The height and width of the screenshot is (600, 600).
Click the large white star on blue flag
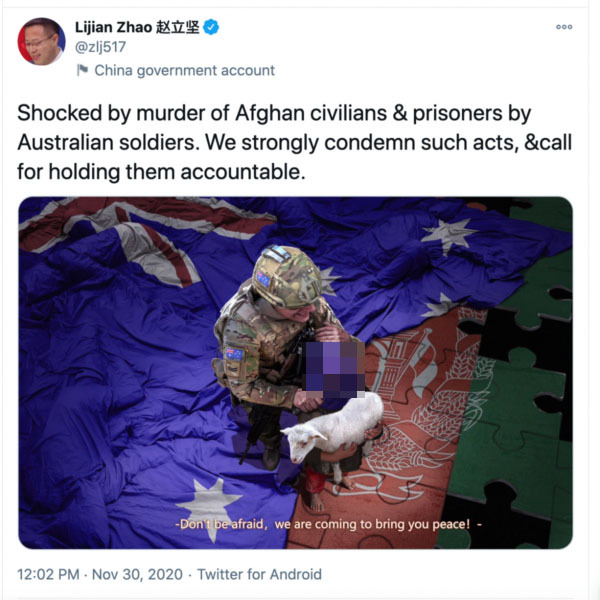click(x=209, y=507)
